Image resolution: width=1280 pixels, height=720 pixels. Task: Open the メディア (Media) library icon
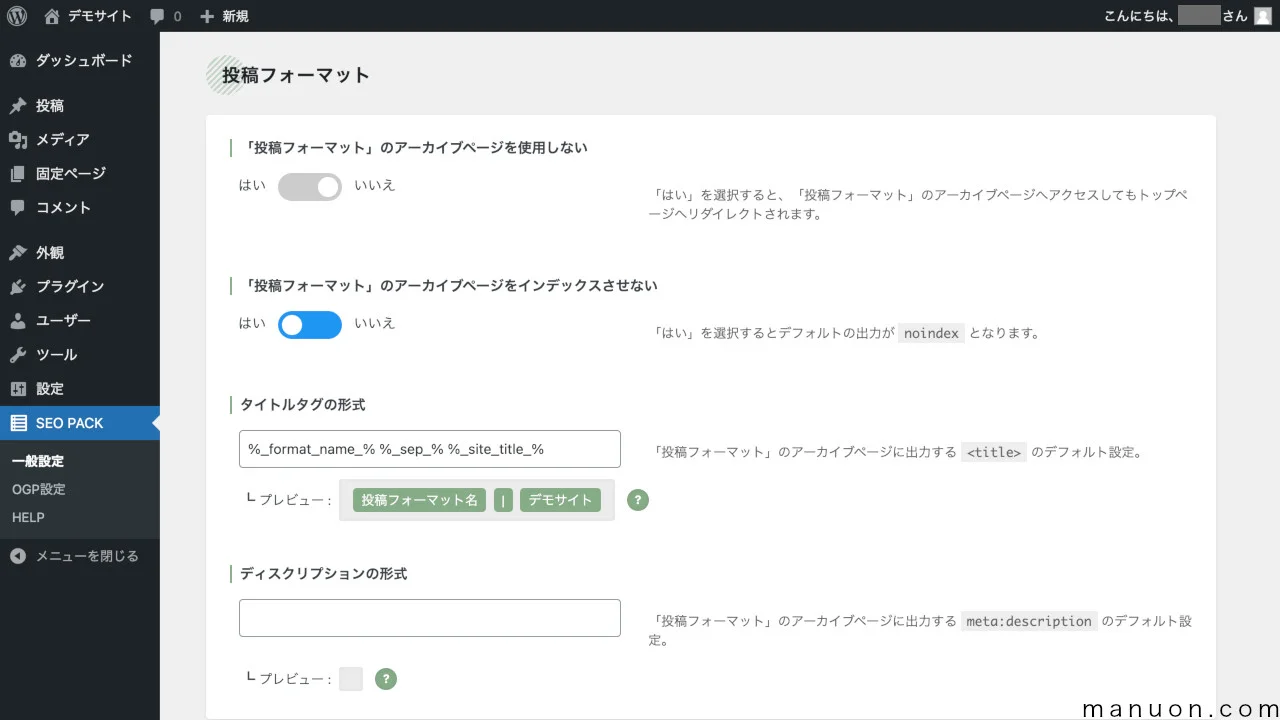coord(22,138)
